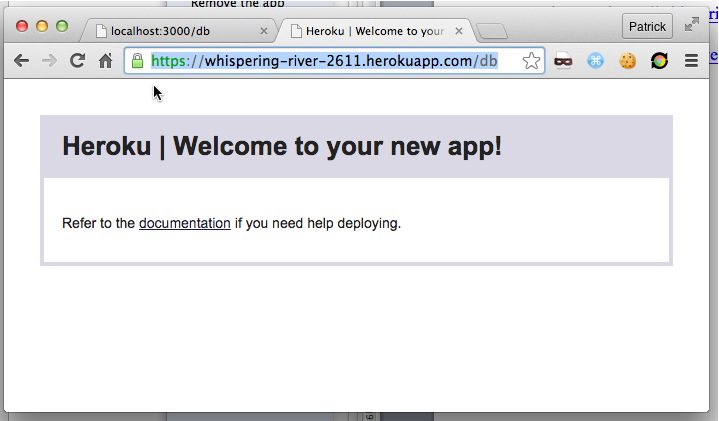
Task: Click the yellow minimize window button
Action: 42,26
